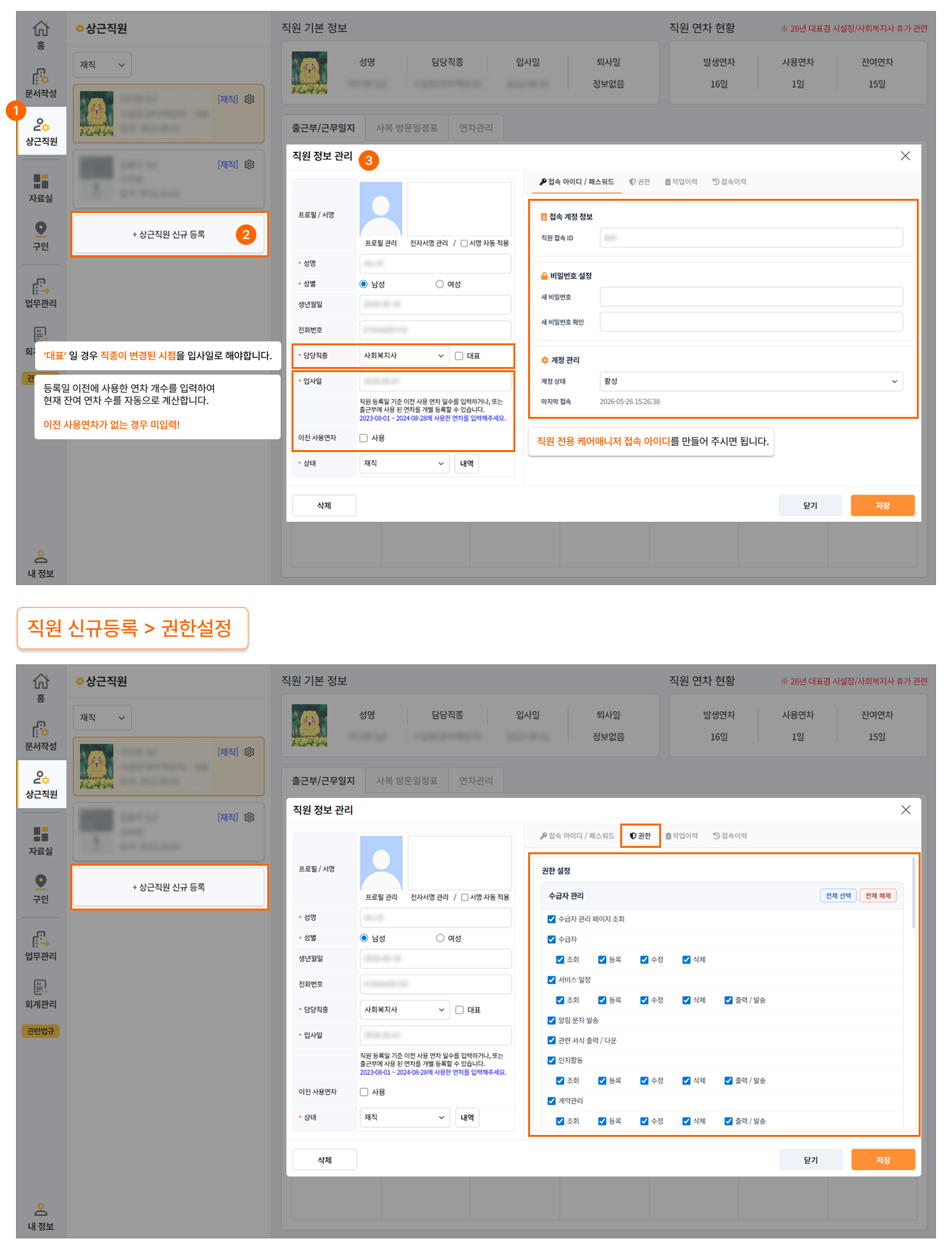Click the 관련법규 badge in lower sidebar

[41, 1031]
